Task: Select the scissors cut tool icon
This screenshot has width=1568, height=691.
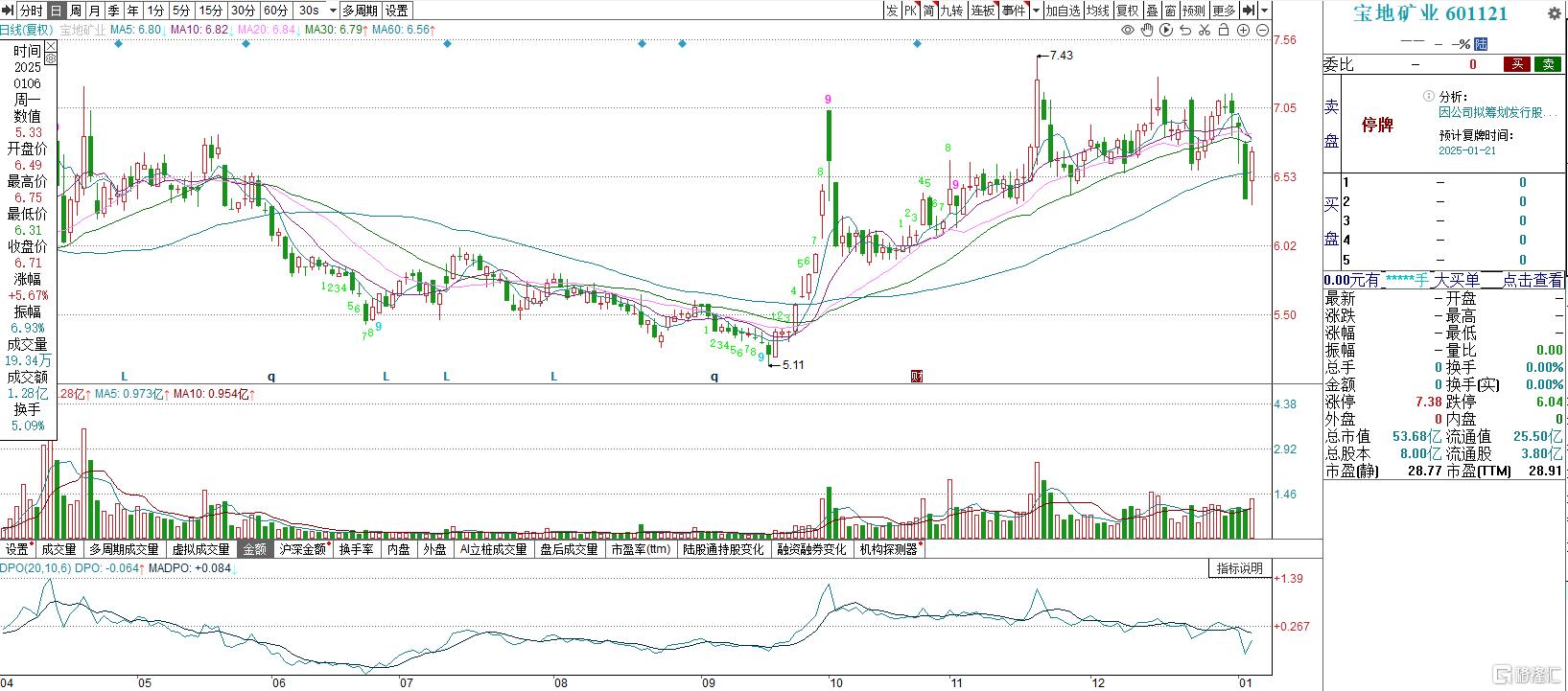Action: click(1205, 30)
